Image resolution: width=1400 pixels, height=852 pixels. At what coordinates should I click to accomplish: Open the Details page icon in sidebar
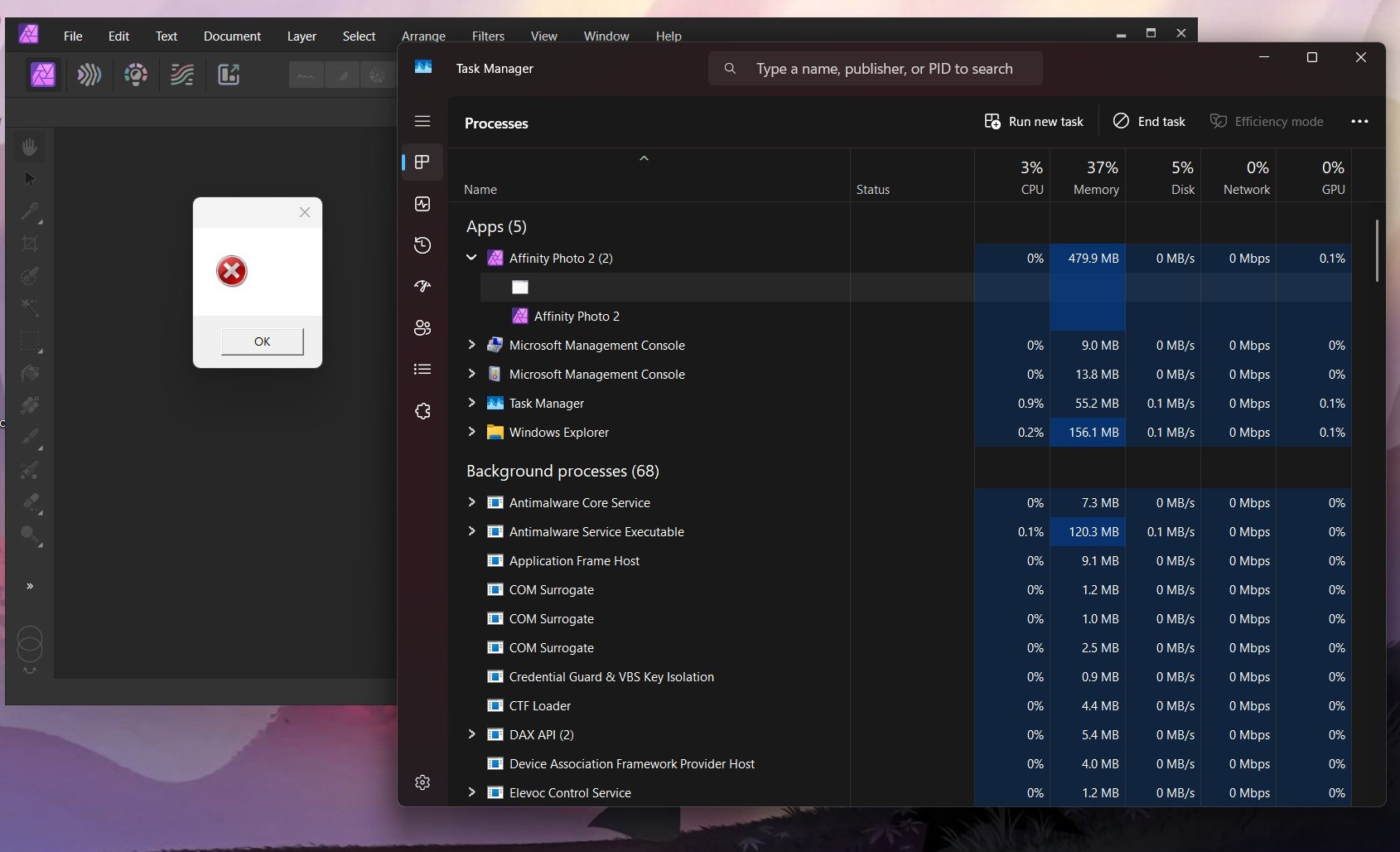[422, 369]
